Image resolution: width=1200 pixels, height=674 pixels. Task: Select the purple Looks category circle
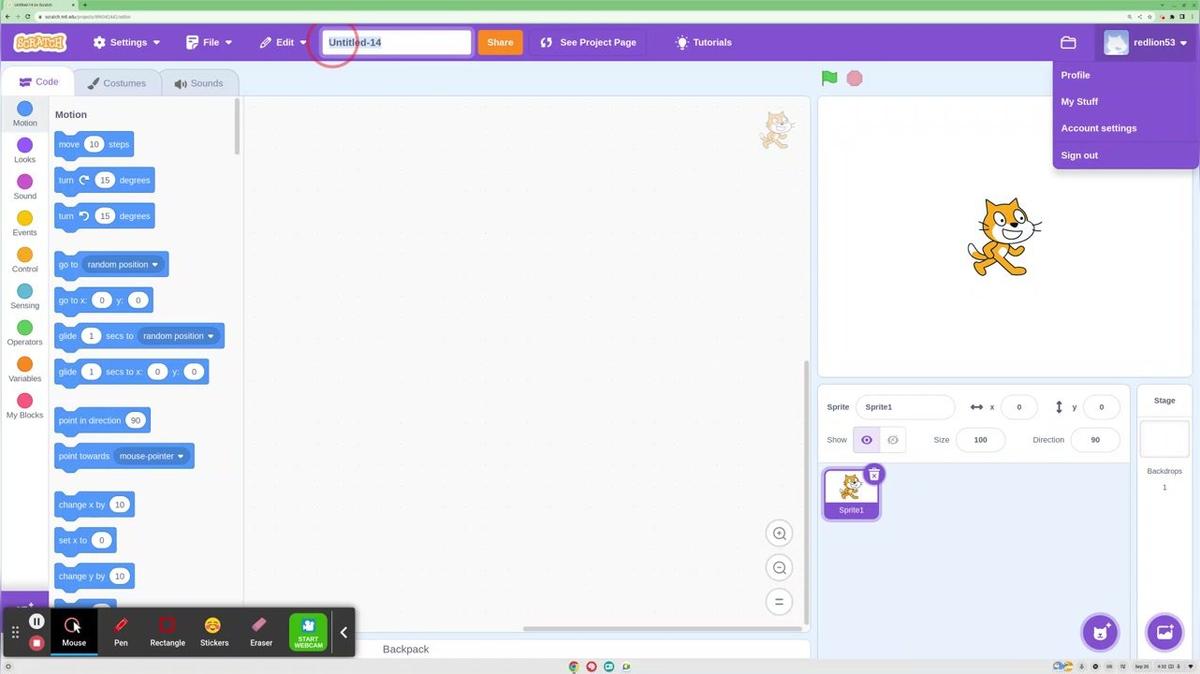click(25, 146)
